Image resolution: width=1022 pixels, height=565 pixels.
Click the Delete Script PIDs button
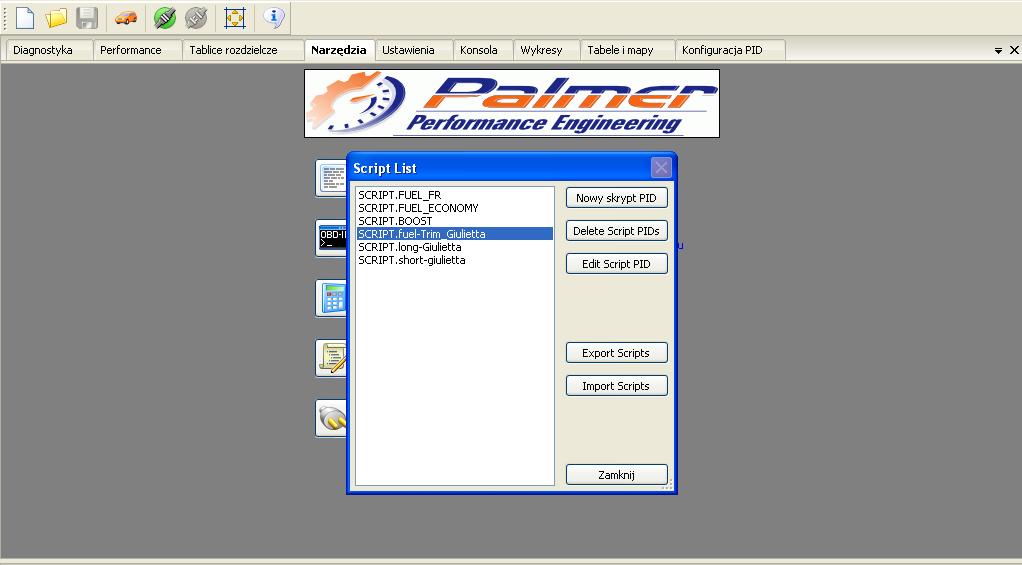coord(617,231)
